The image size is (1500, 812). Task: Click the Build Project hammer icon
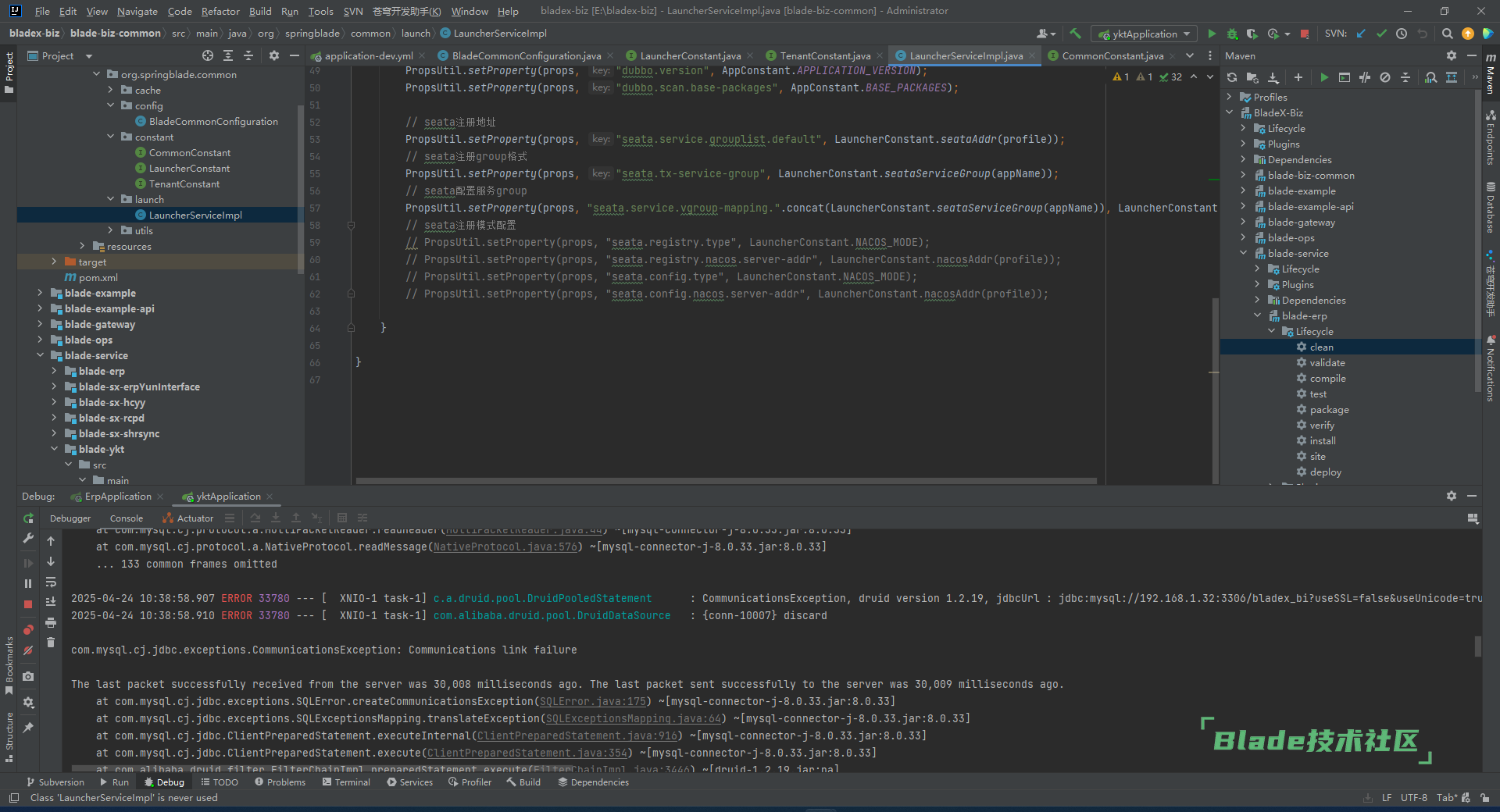point(1075,34)
